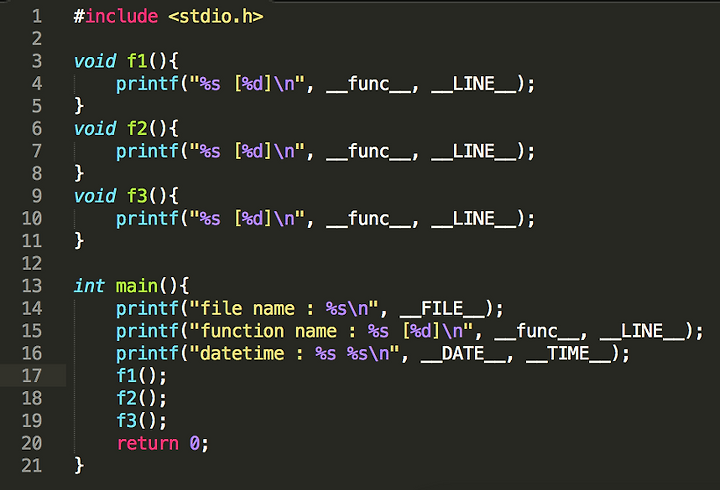Click printf on line 10

coord(147,219)
